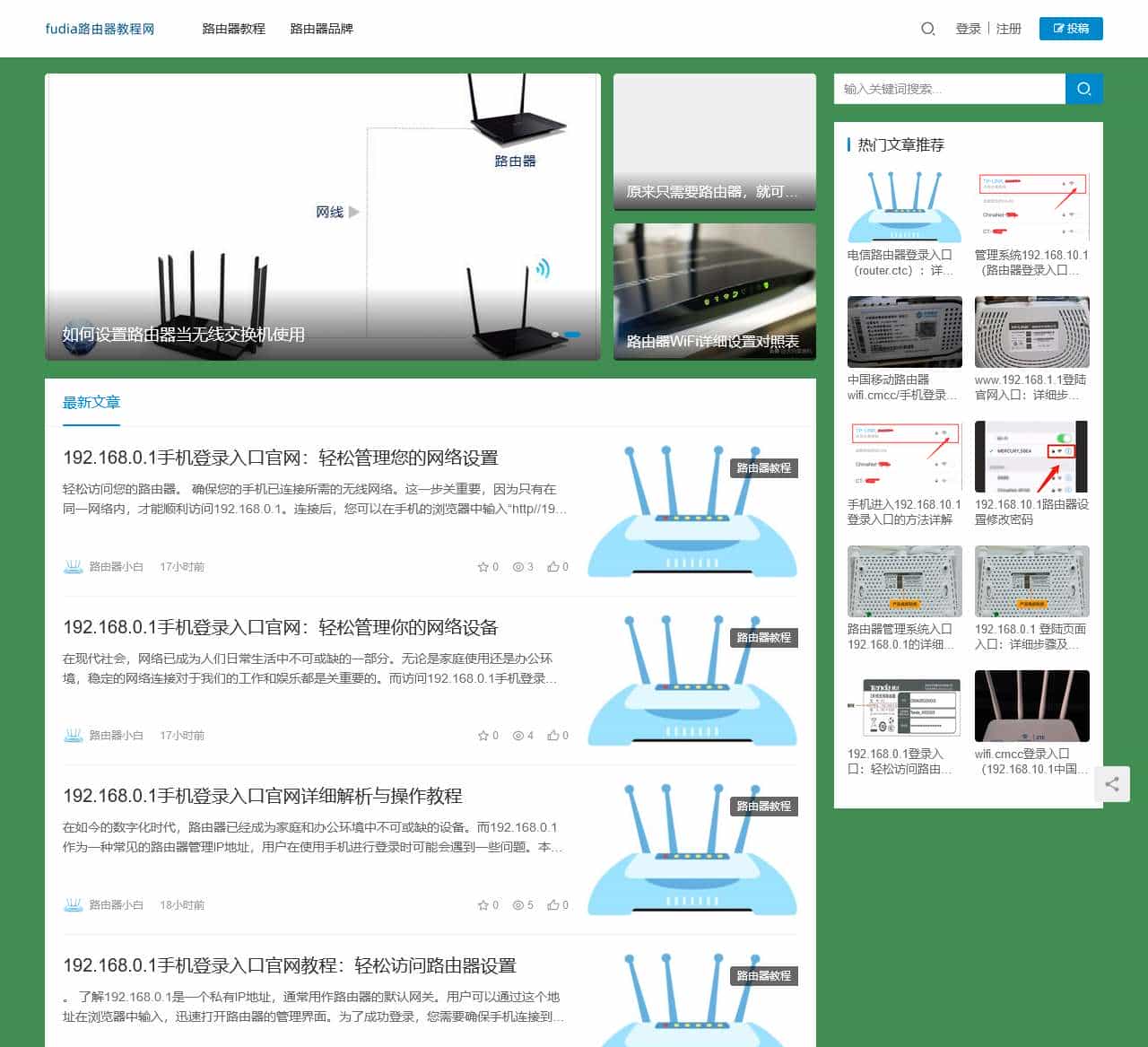
Task: Open hot article thumbnail '中国移动路由器 wifi.cmcc'
Action: pos(905,332)
